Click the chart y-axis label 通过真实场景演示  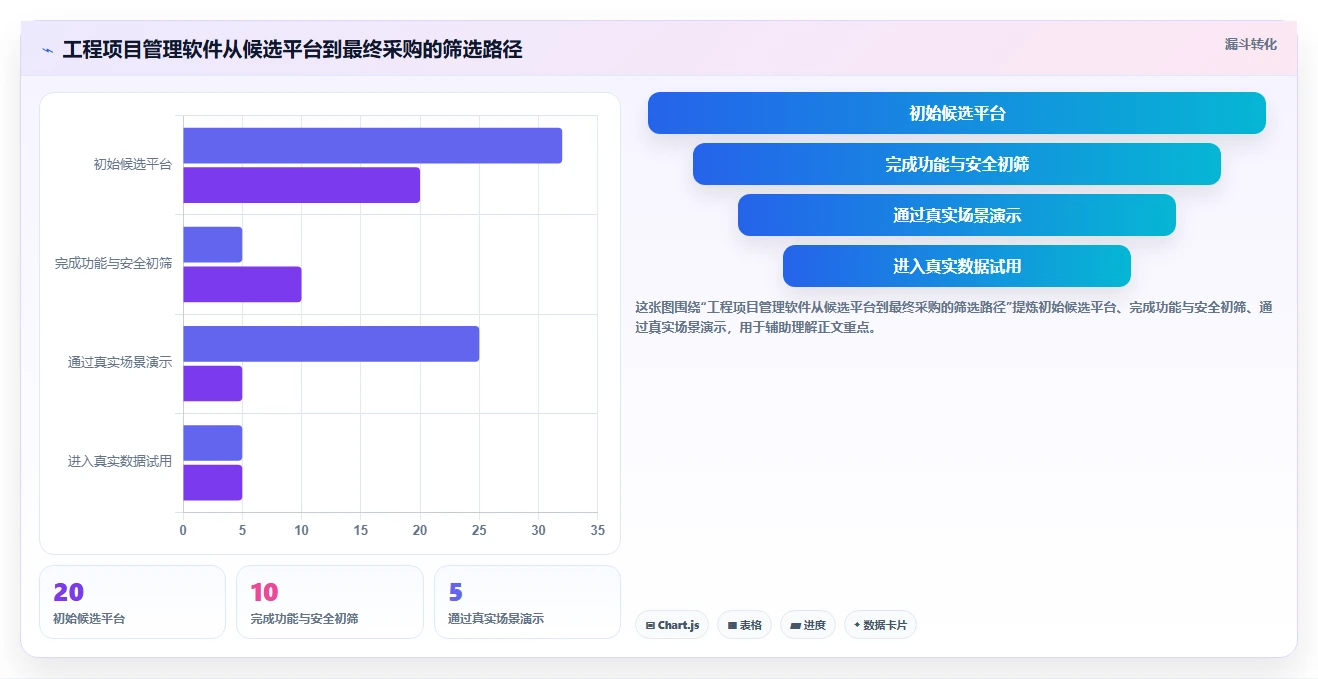pyautogui.click(x=120, y=363)
